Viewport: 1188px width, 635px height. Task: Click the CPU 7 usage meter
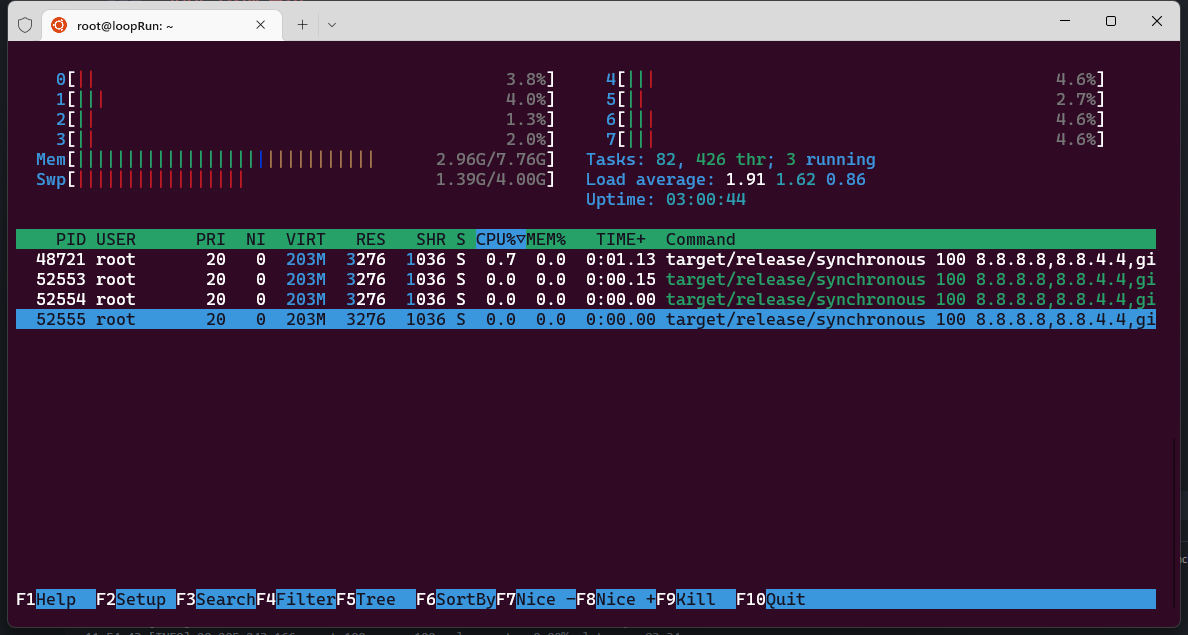855,139
